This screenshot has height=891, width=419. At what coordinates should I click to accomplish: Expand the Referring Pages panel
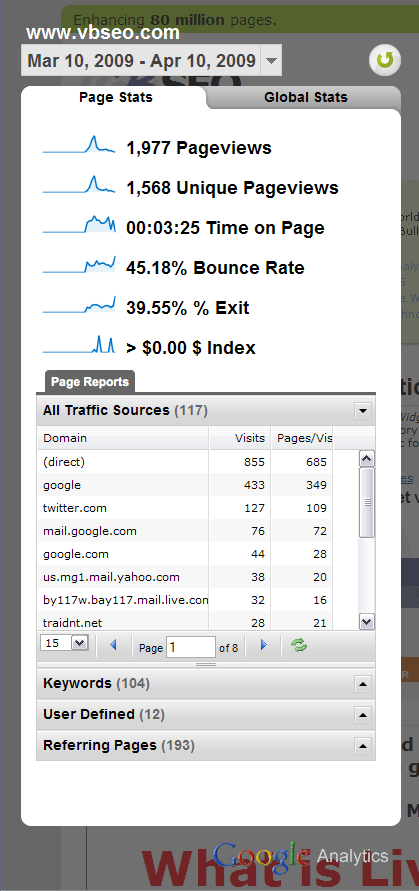pyautogui.click(x=363, y=745)
